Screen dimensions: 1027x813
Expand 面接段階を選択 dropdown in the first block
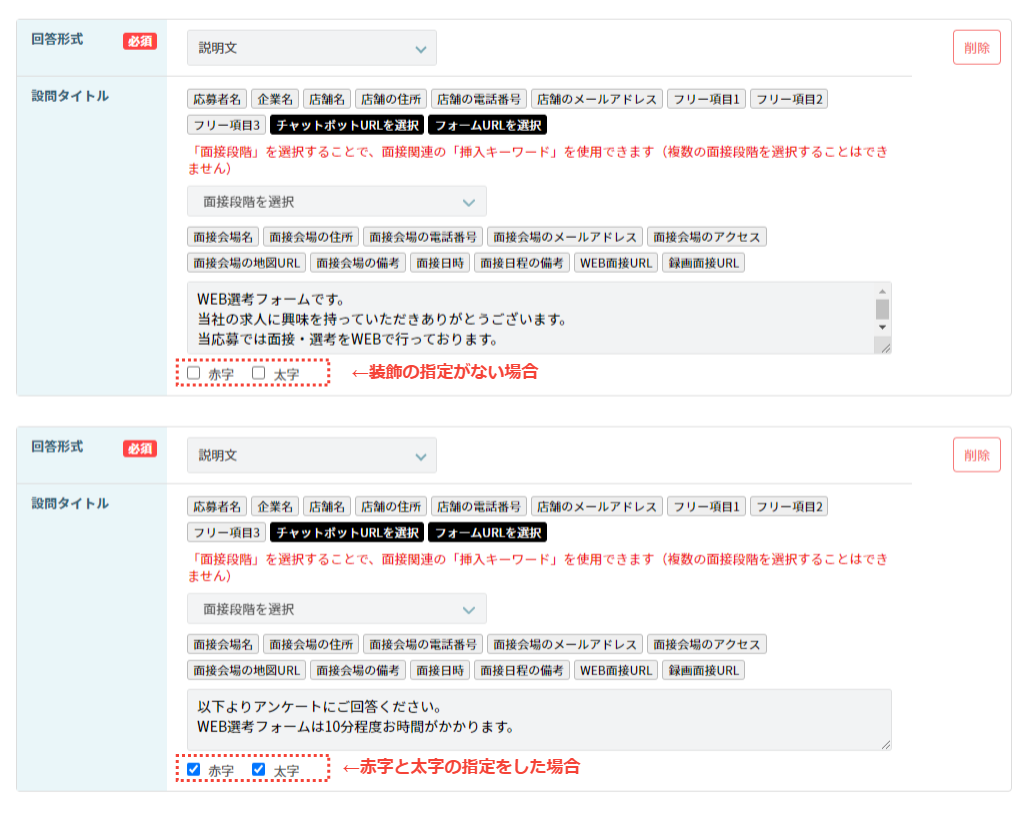(336, 201)
